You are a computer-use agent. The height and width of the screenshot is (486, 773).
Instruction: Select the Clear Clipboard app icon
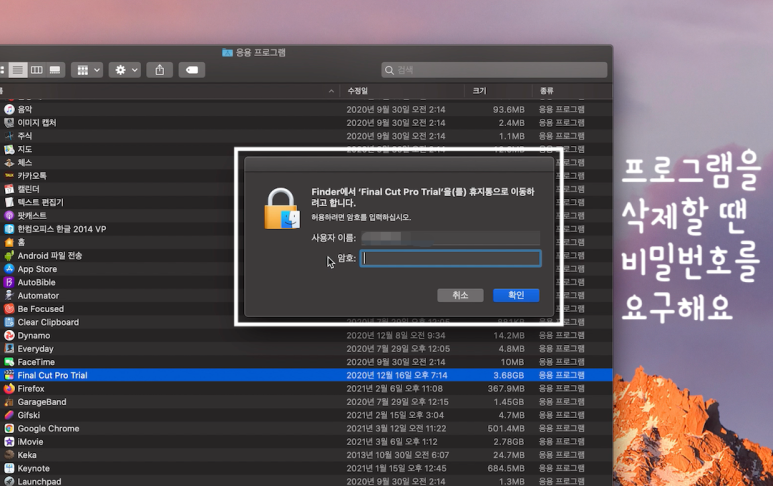click(9, 322)
